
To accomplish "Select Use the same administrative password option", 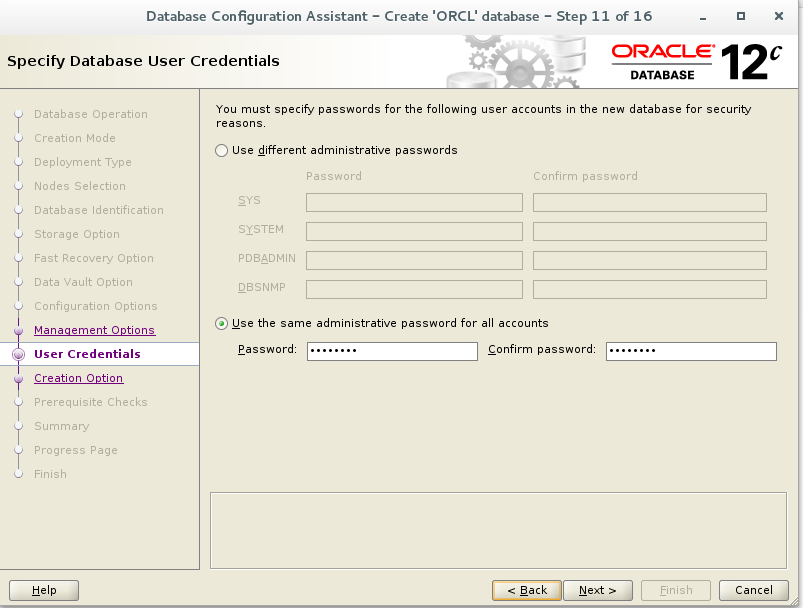I will tap(221, 324).
